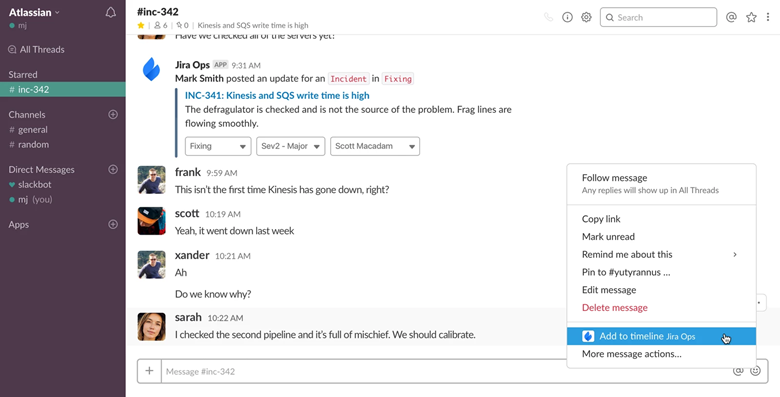View the member count in the header

click(161, 25)
